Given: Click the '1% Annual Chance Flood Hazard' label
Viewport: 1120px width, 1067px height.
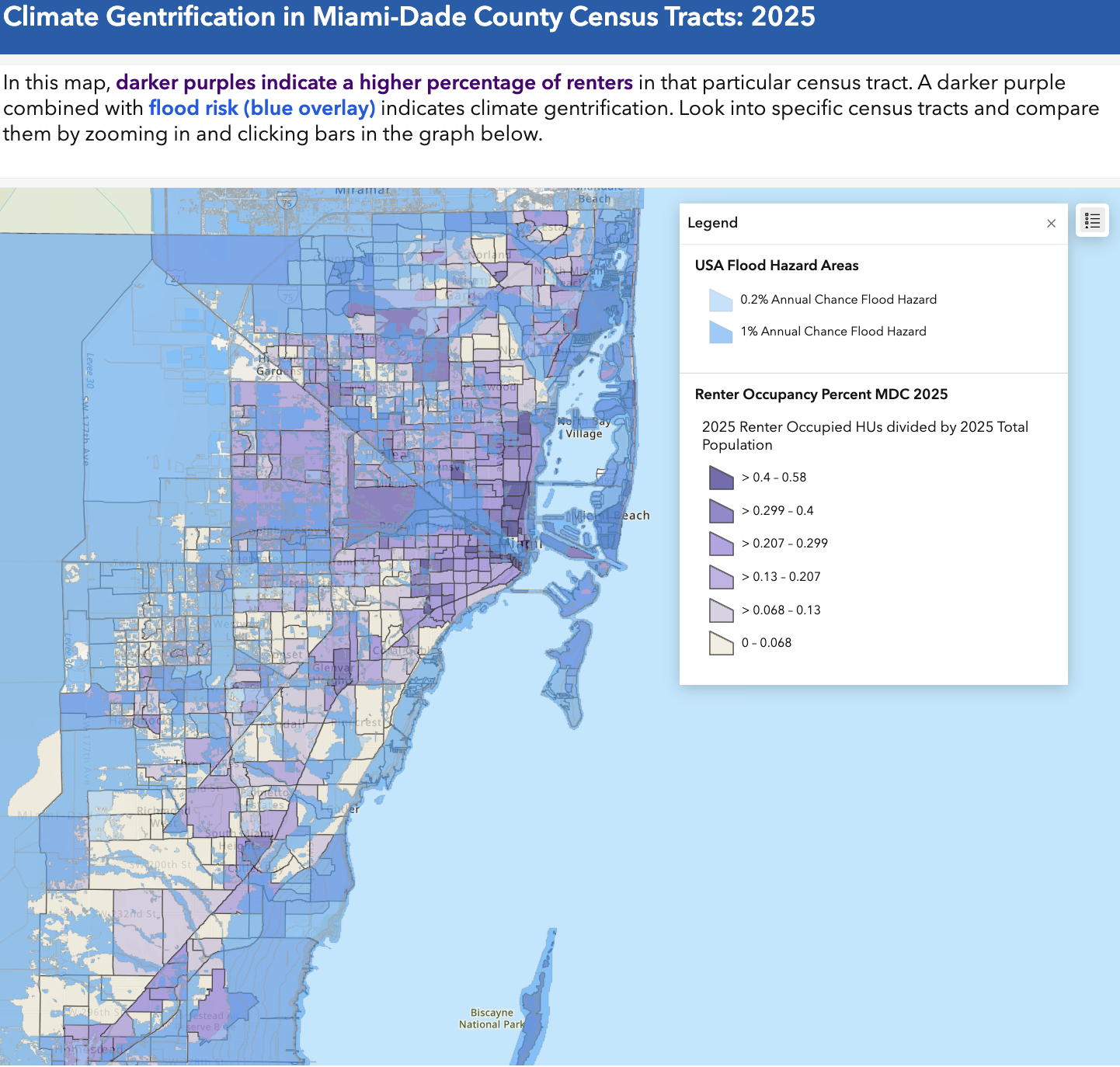Looking at the screenshot, I should tap(833, 332).
